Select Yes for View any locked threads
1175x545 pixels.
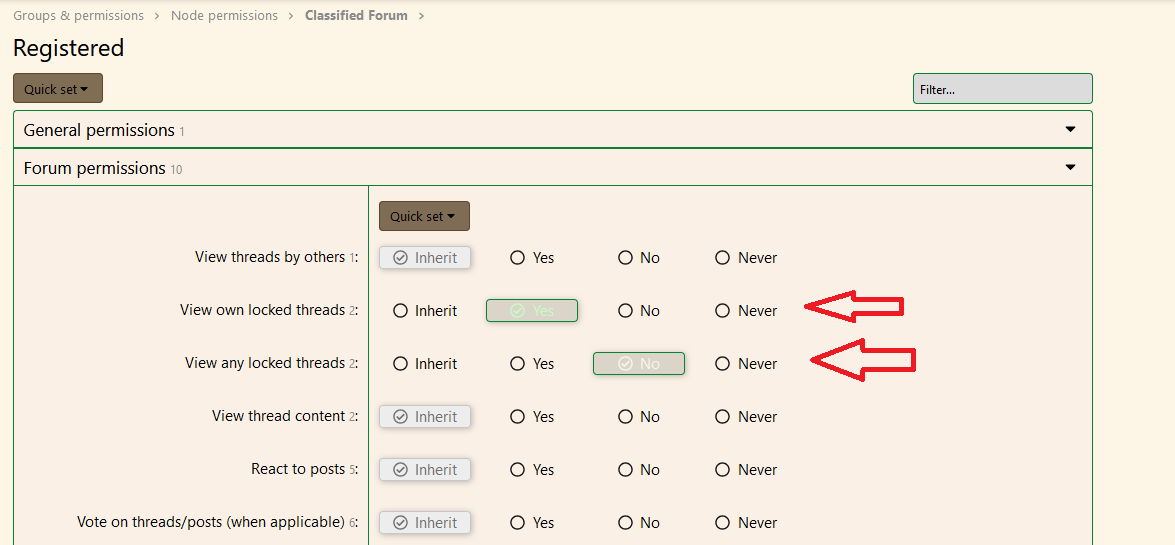click(532, 364)
